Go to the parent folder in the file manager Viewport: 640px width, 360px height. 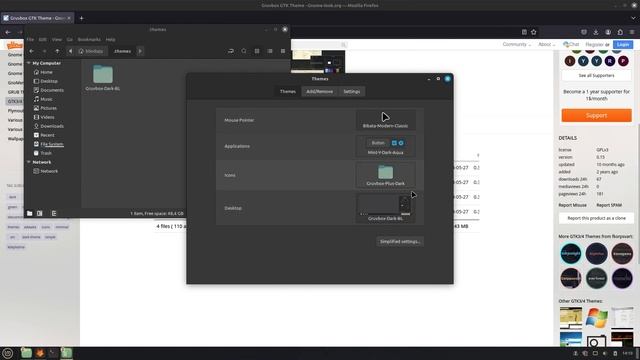click(58, 51)
